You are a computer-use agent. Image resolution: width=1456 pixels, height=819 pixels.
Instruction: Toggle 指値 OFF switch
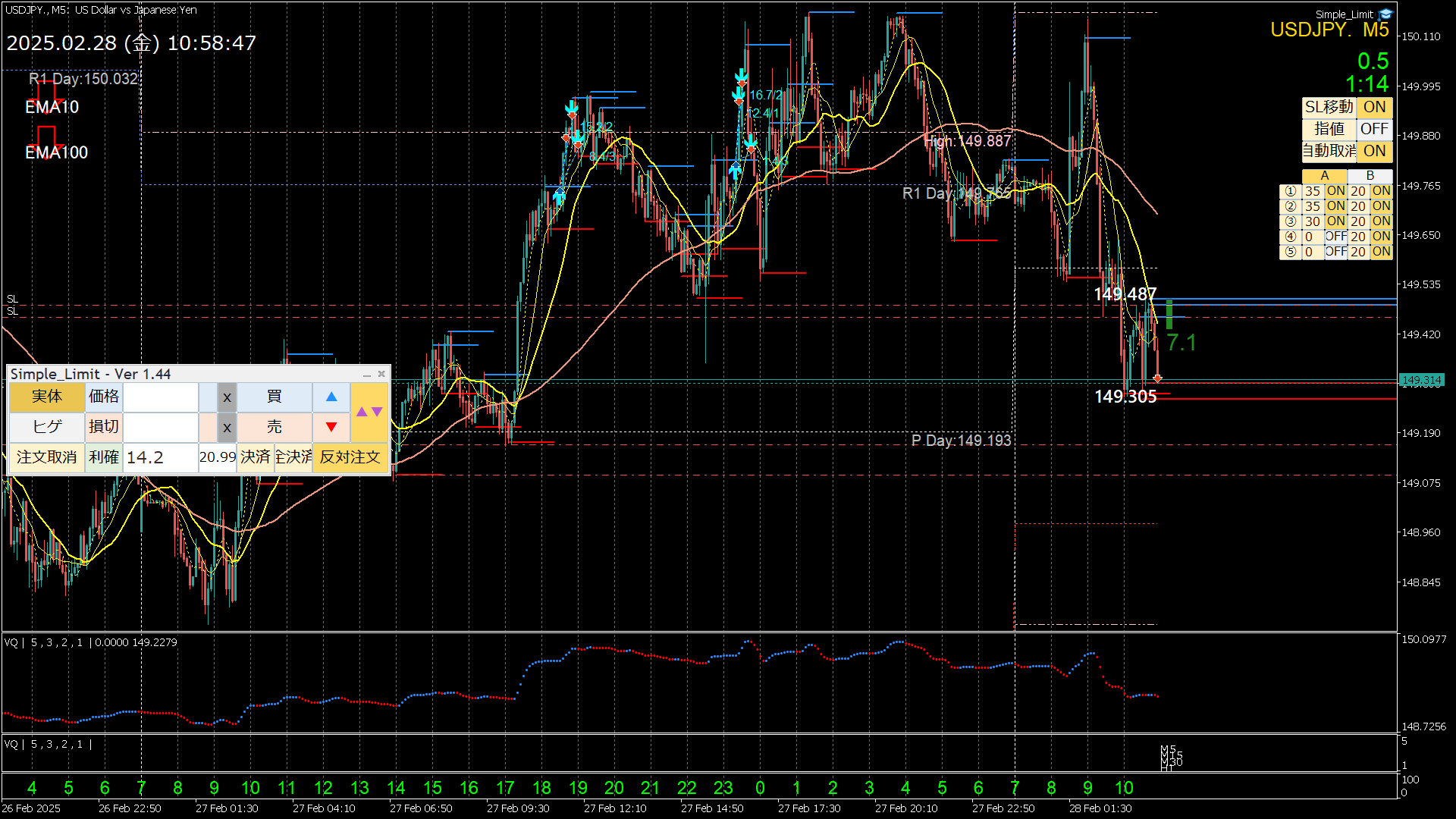1374,129
